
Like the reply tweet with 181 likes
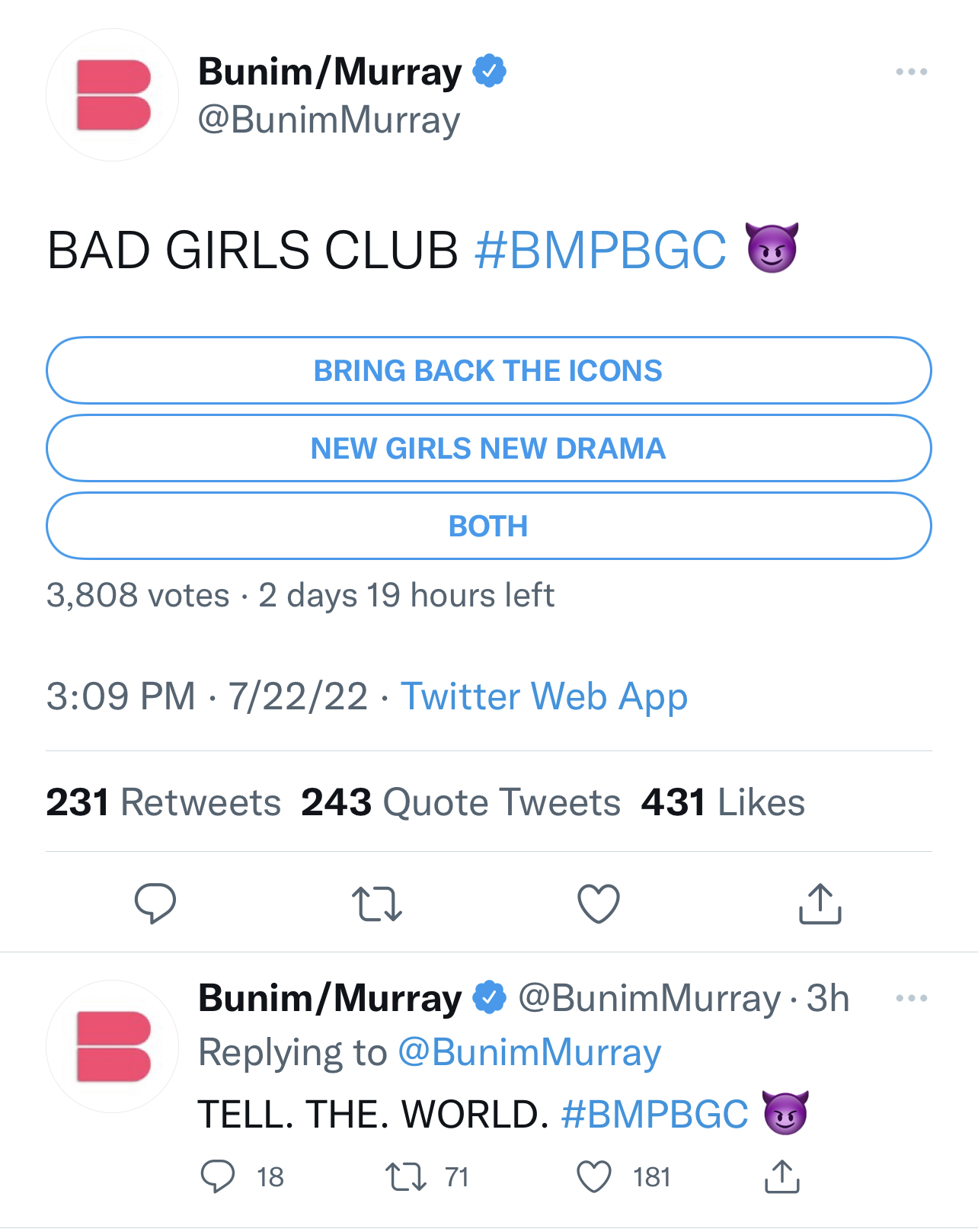(594, 1176)
